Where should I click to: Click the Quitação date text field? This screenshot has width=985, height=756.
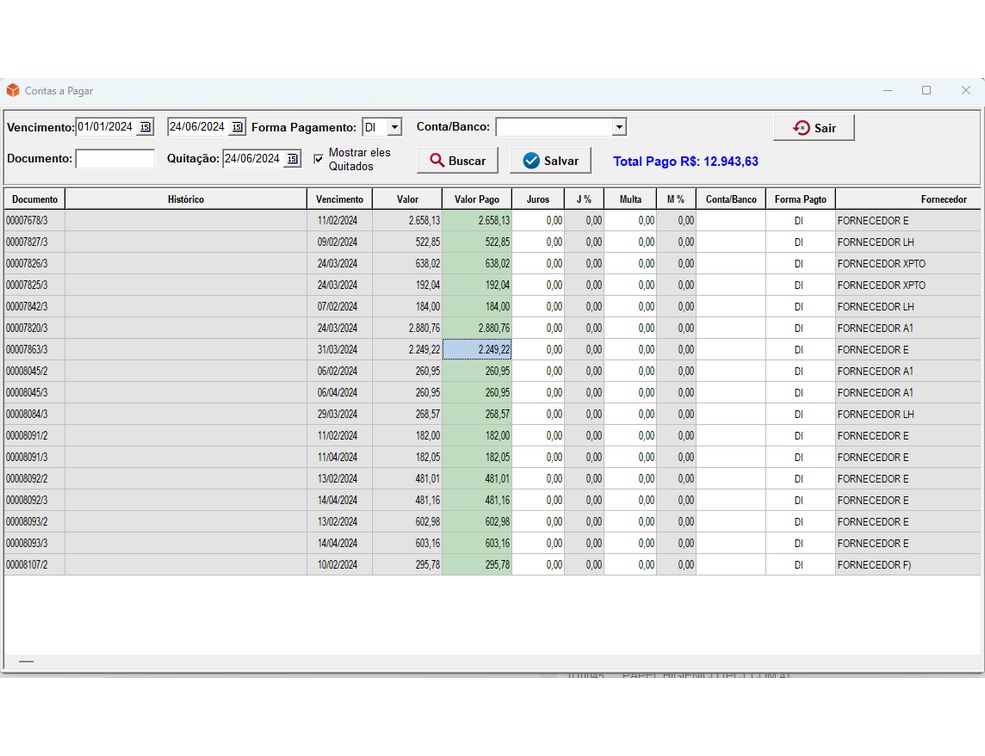(252, 159)
